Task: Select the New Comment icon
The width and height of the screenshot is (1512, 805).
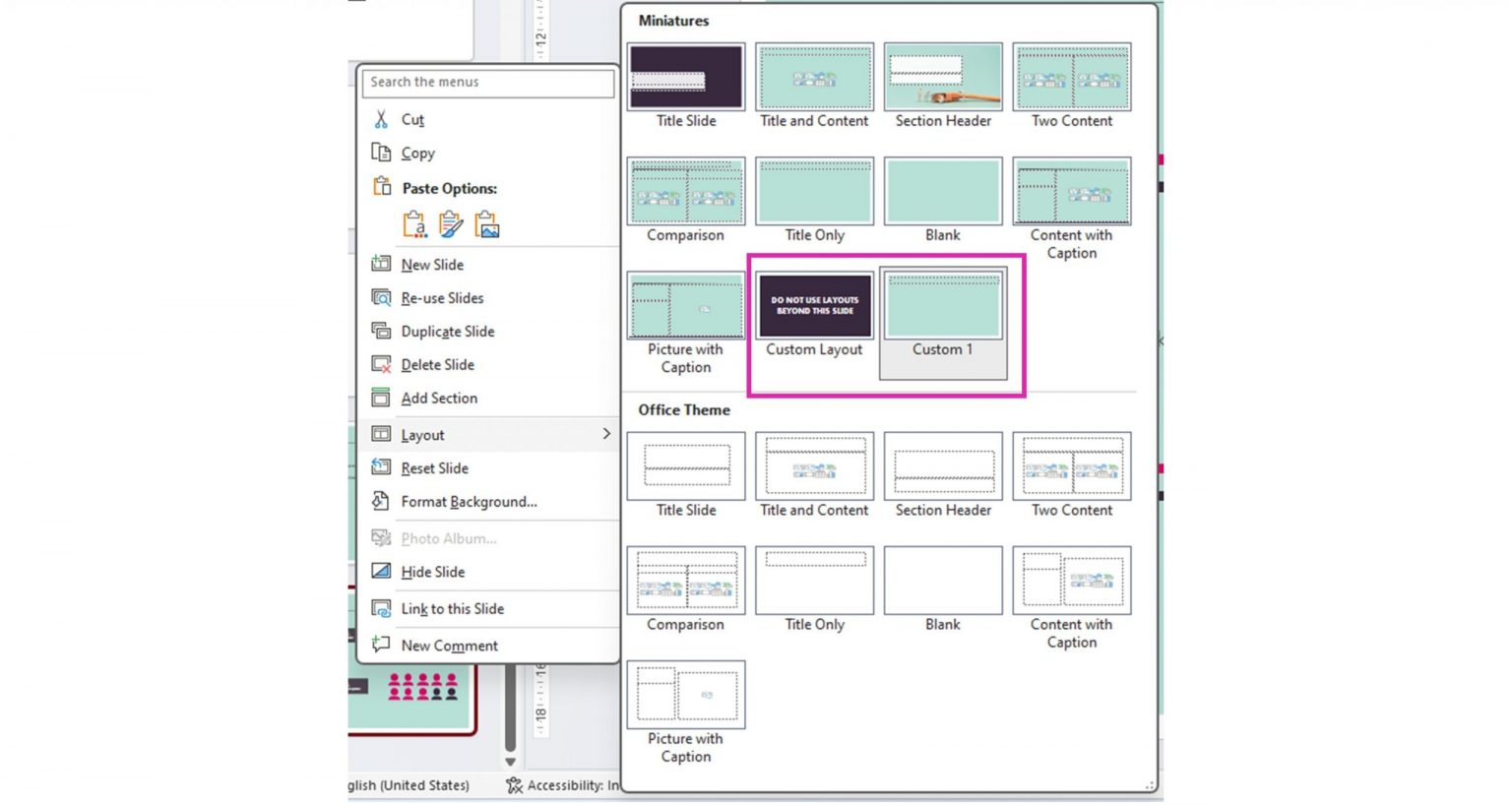Action: (381, 645)
